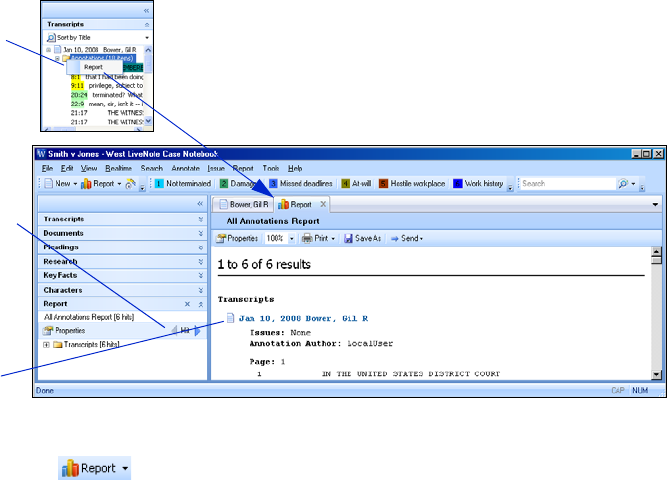Select All Annotations Report [6 hits]
667x480 pixels.
[89, 317]
